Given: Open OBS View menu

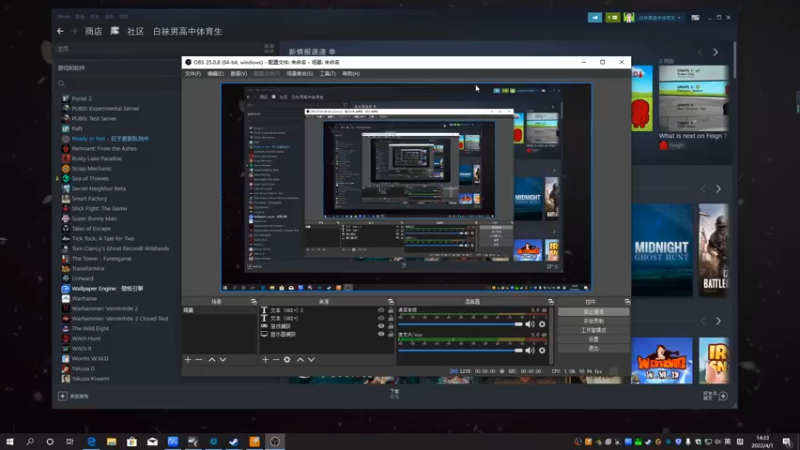Looking at the screenshot, I should 238,74.
